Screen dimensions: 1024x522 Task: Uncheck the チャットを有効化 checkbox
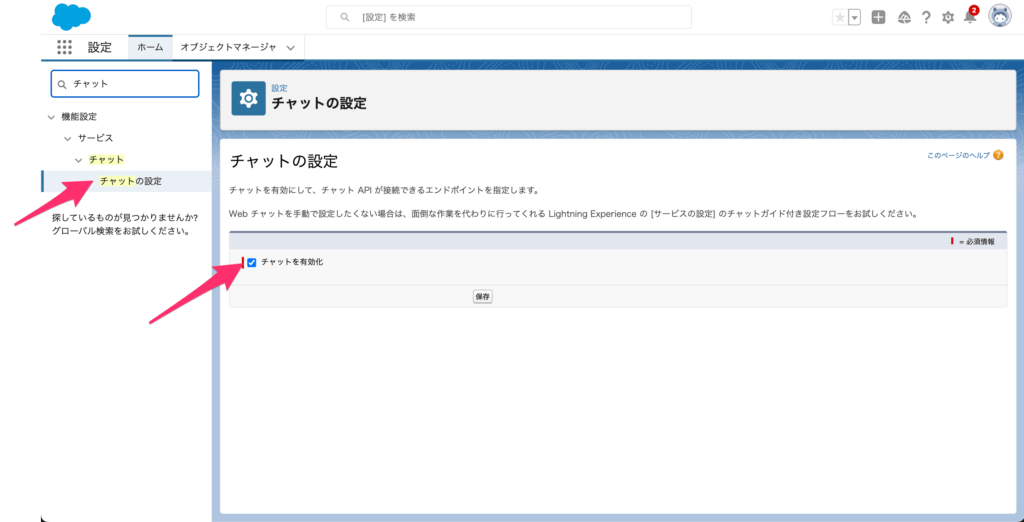pyautogui.click(x=251, y=263)
